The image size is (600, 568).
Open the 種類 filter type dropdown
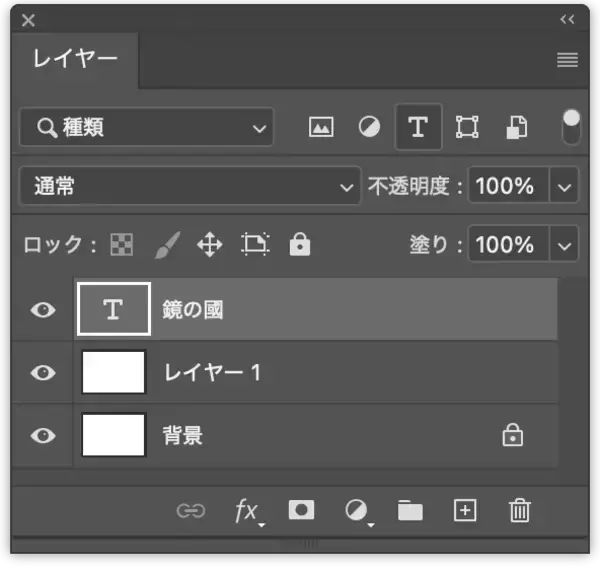(x=147, y=127)
